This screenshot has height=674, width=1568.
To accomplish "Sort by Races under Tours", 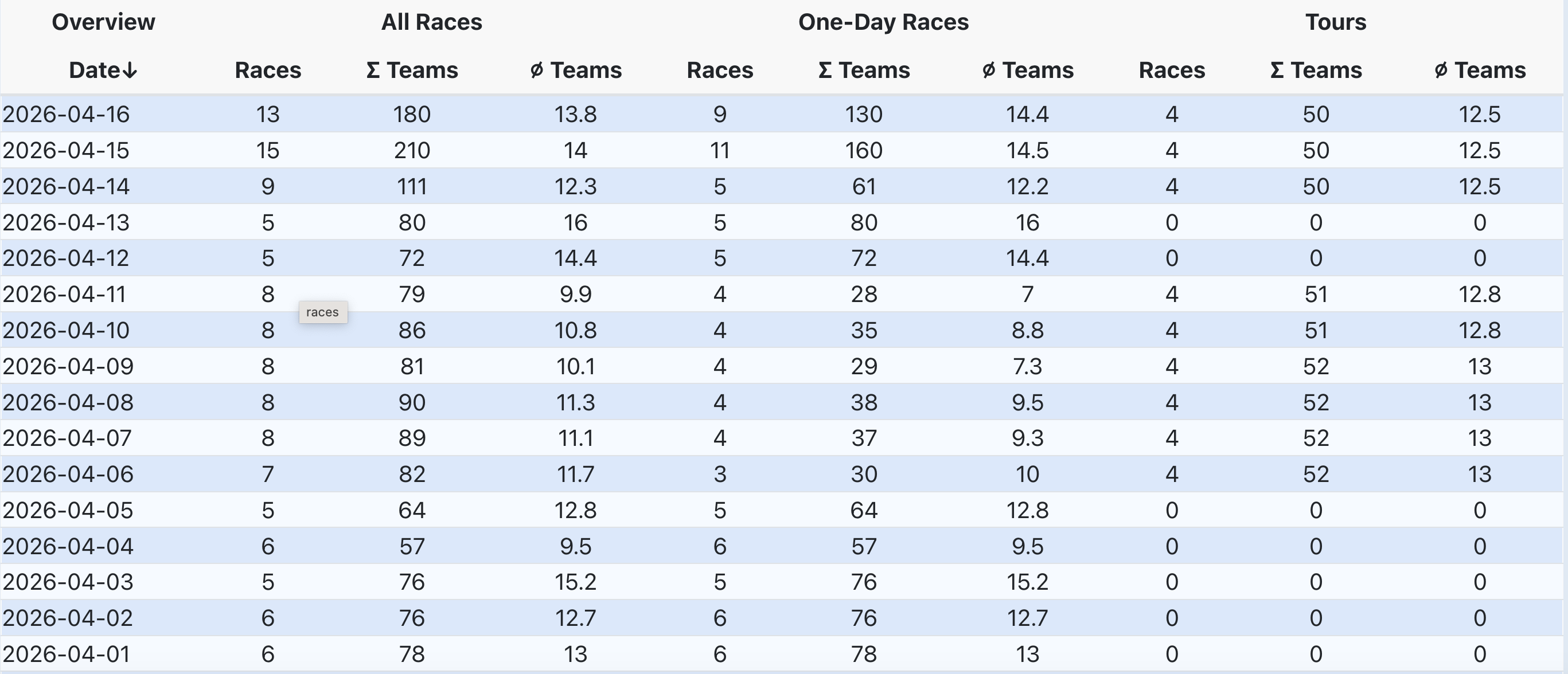I will [1172, 70].
